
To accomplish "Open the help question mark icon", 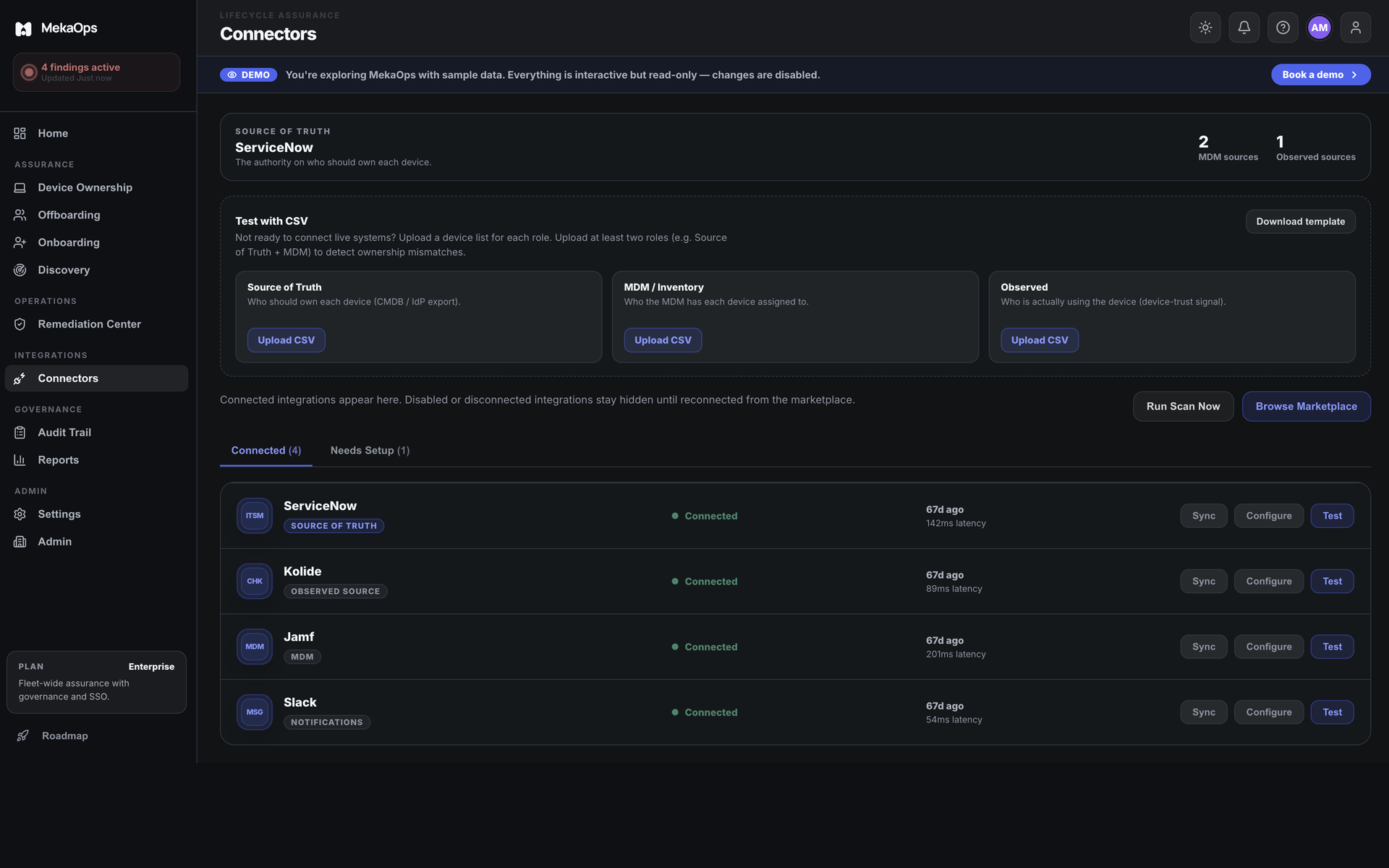I will (x=1283, y=27).
